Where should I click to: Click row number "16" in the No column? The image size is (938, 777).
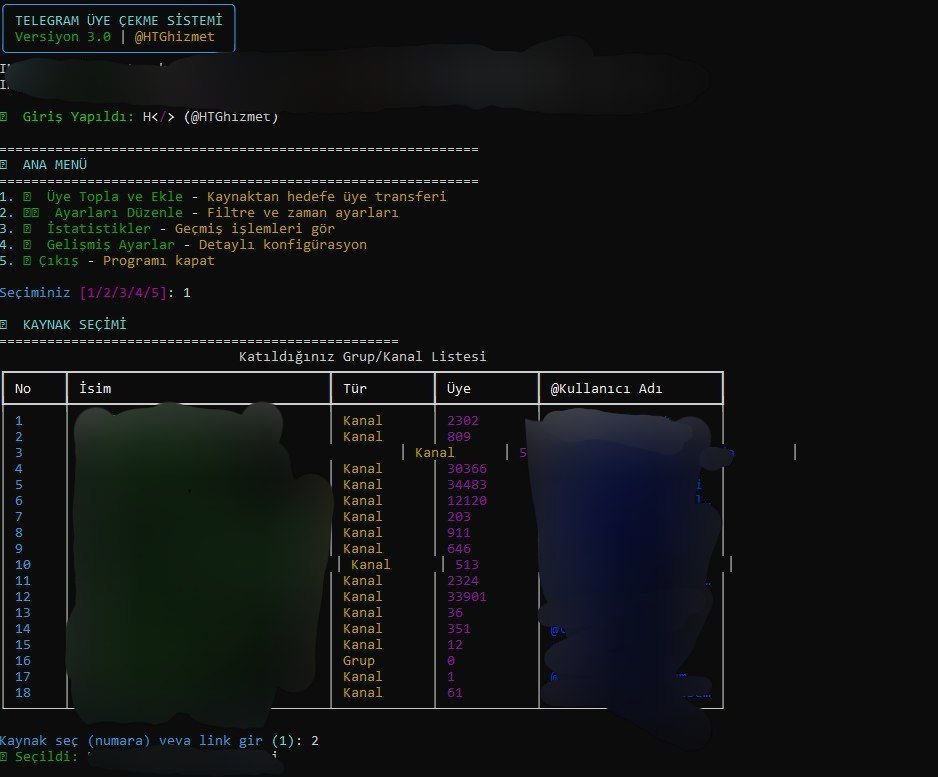[23, 661]
